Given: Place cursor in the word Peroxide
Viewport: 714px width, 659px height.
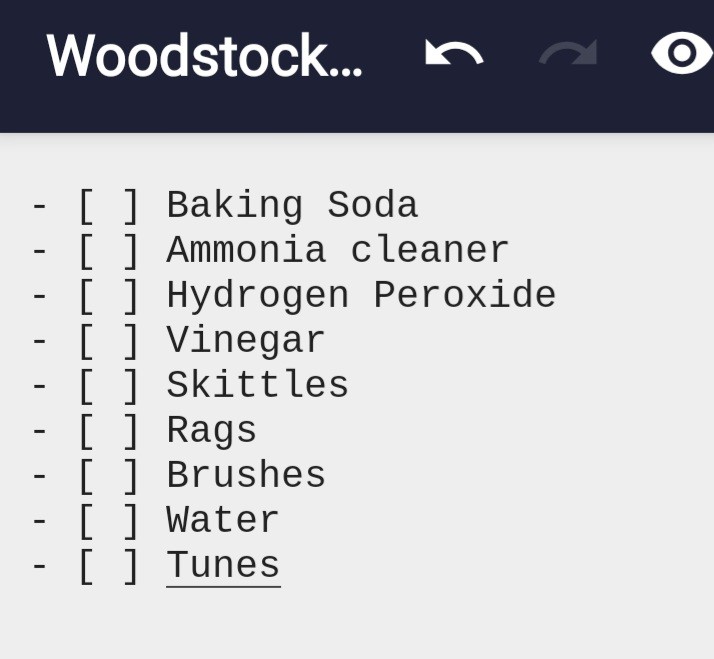Looking at the screenshot, I should tap(464, 295).
